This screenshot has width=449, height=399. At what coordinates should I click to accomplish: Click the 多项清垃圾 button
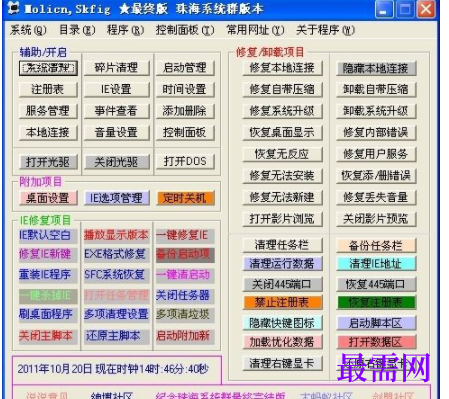[185, 315]
